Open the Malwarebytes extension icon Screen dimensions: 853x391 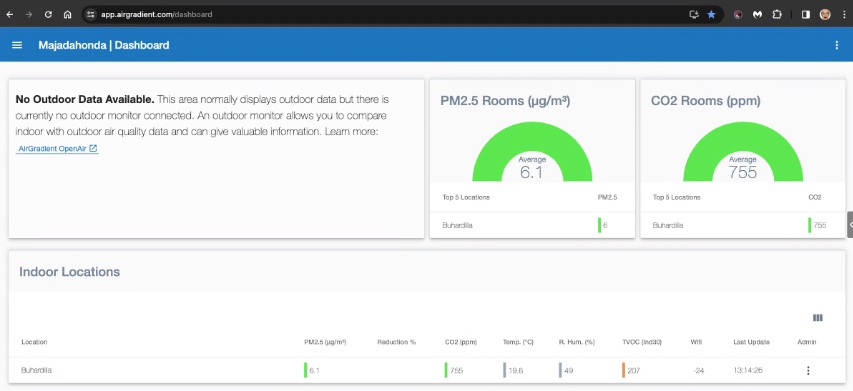click(x=757, y=15)
